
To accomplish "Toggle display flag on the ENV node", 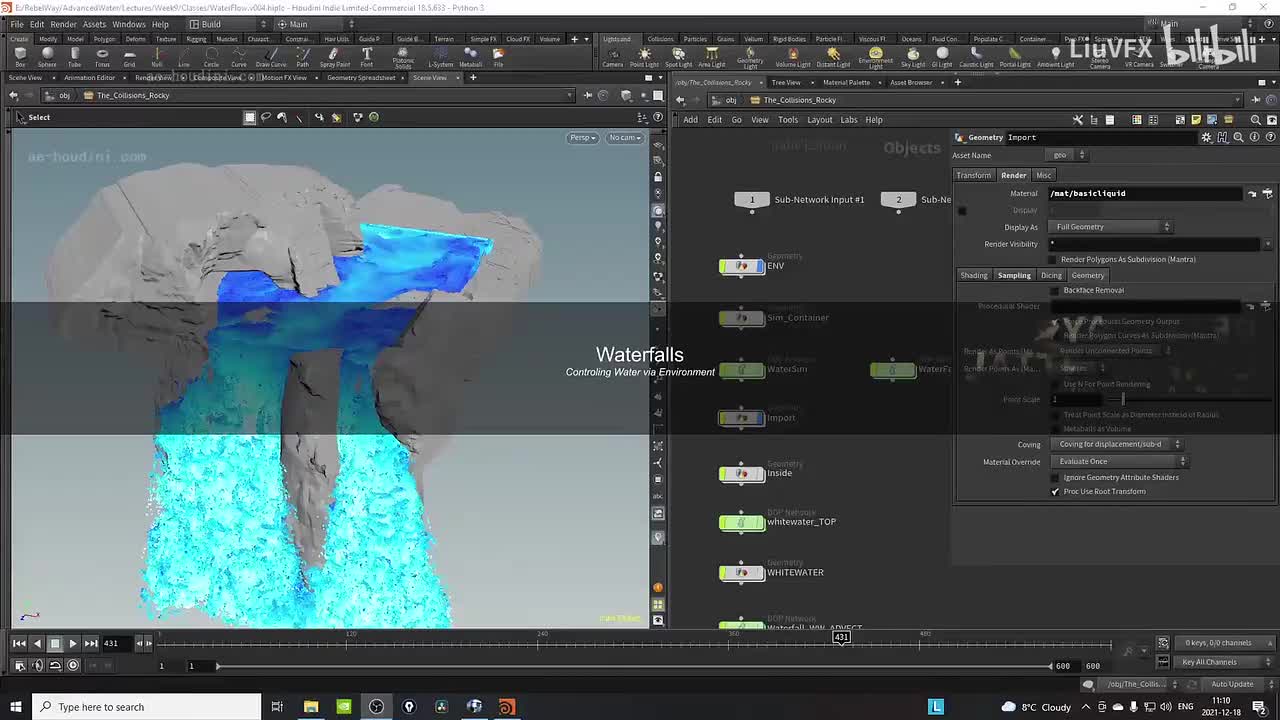I will [x=758, y=266].
